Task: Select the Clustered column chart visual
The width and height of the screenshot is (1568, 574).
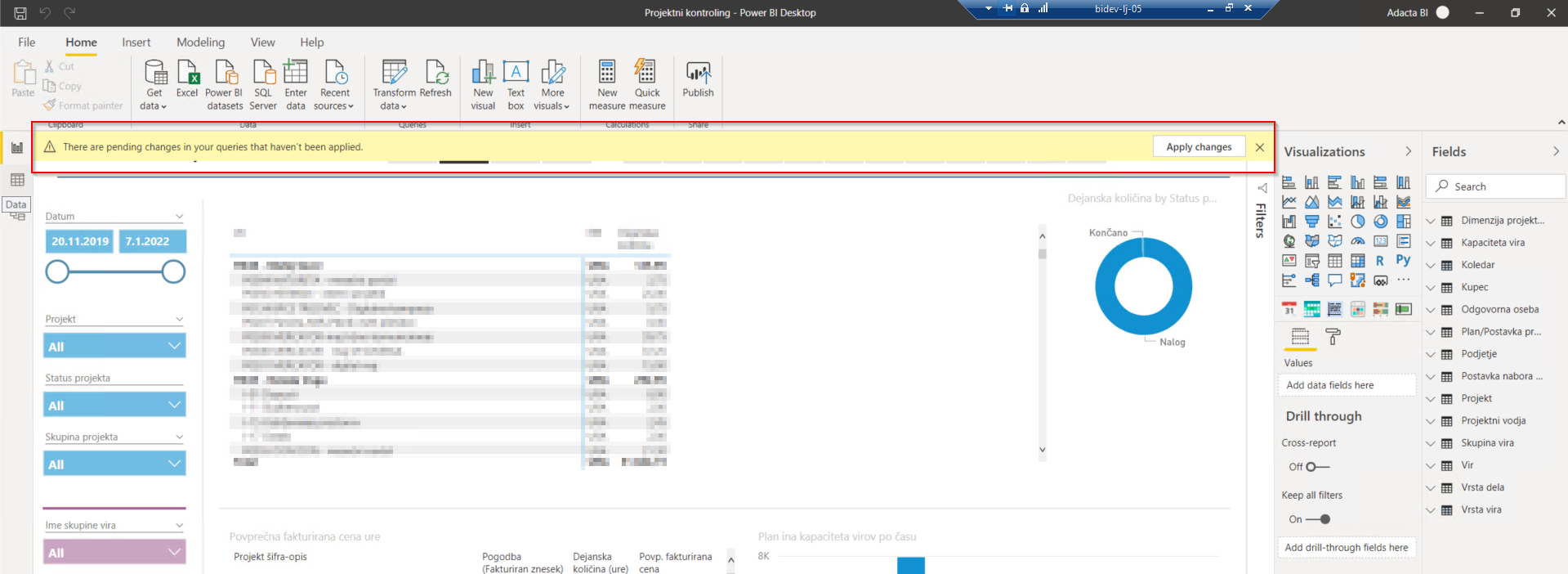Action: click(x=1357, y=182)
